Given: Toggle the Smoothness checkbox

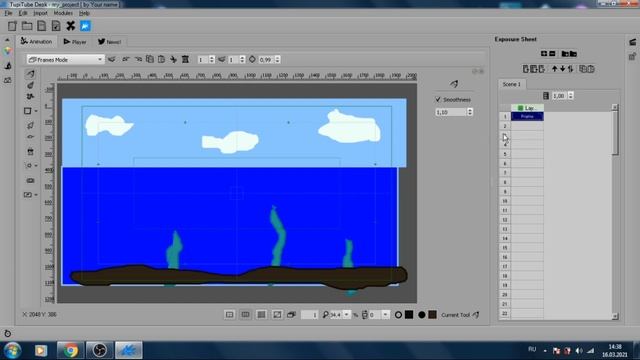Looking at the screenshot, I should click(x=438, y=99).
